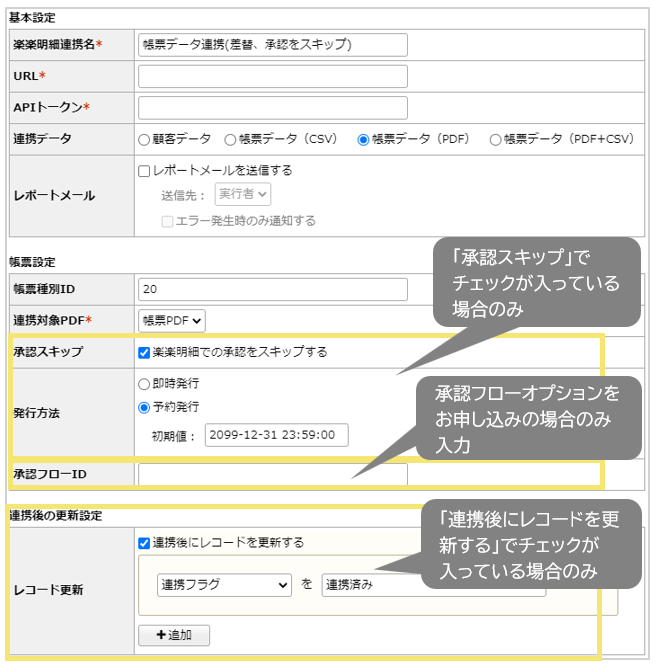
Task: Tick エラー発生時のみ通知する checkbox
Action: 168,220
